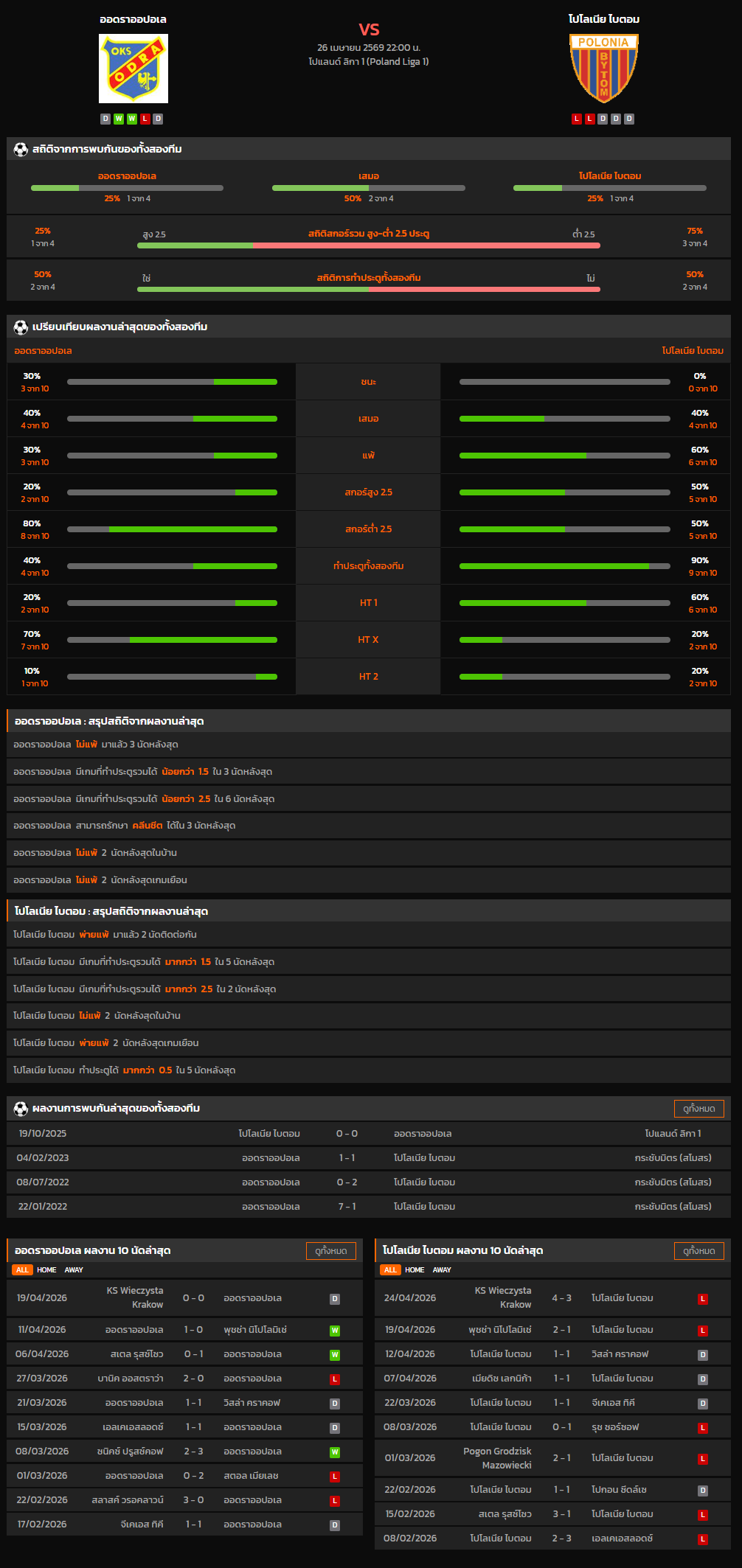Click the Polonia Bytom team crest
Screen dimensions: 742x1568
pyautogui.click(x=603, y=69)
